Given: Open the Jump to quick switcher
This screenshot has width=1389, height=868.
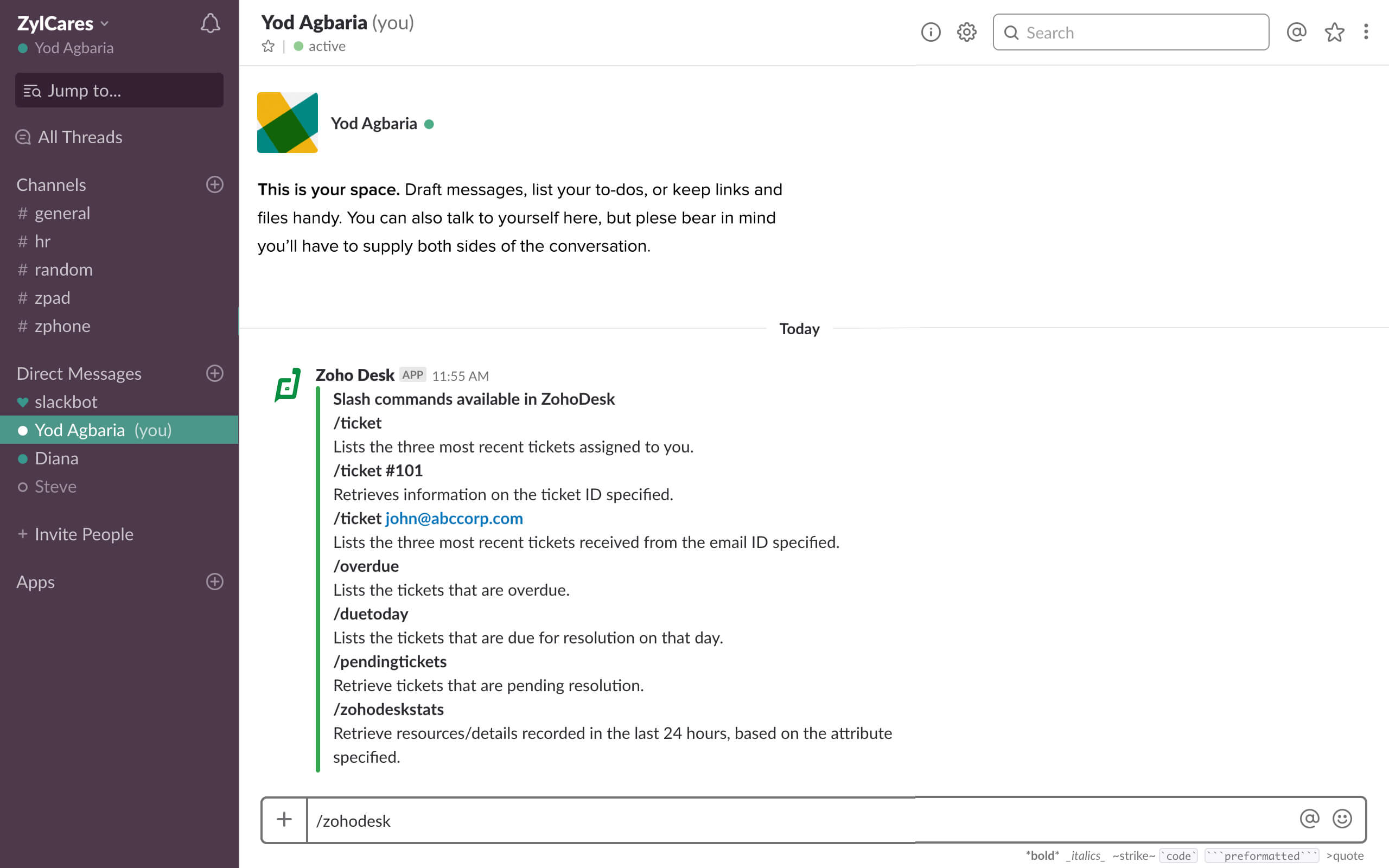Looking at the screenshot, I should tap(119, 90).
